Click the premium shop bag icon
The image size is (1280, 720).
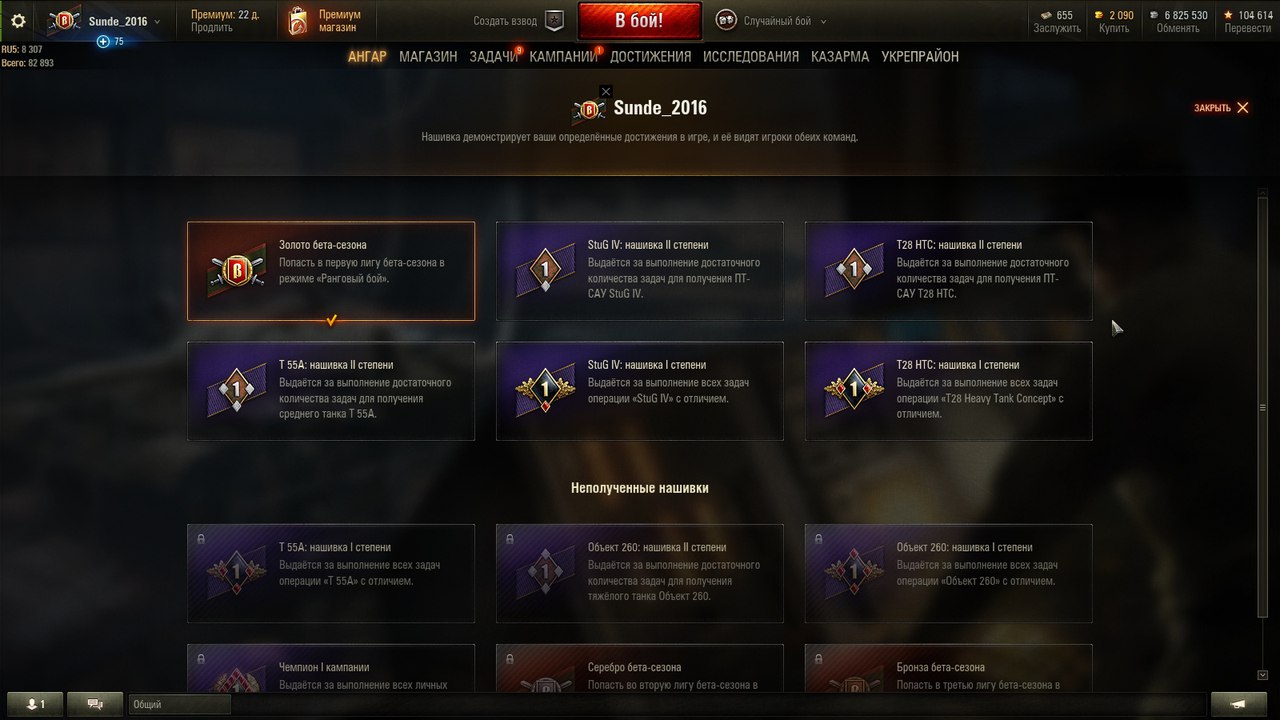tap(297, 21)
